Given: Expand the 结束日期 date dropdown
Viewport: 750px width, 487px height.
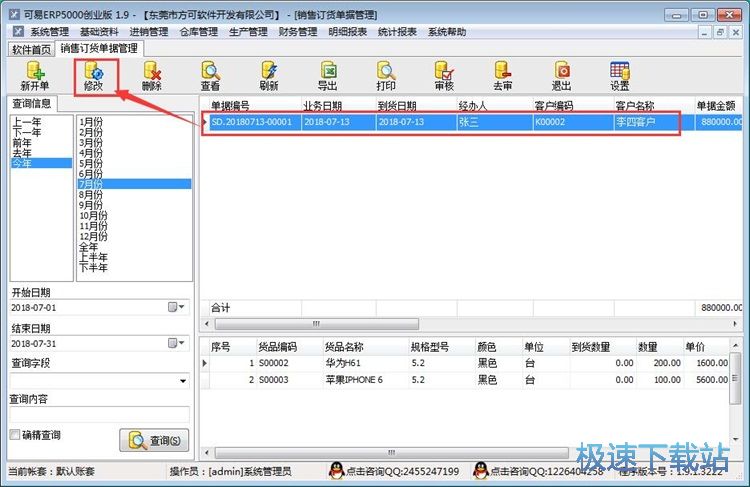Looking at the screenshot, I should 180,343.
